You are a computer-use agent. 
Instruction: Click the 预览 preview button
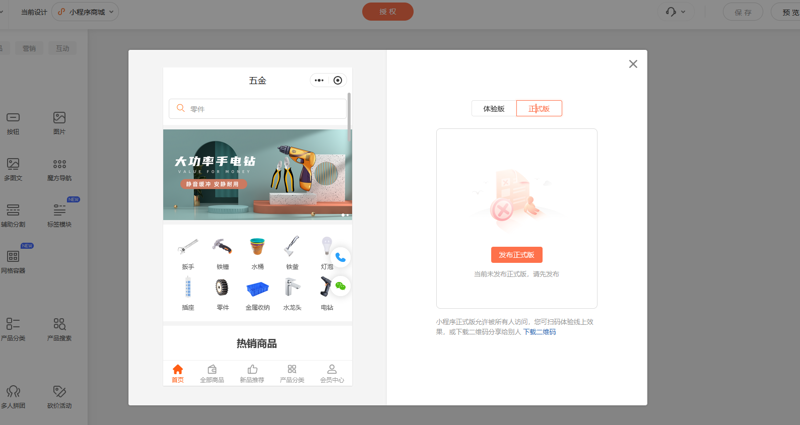786,12
